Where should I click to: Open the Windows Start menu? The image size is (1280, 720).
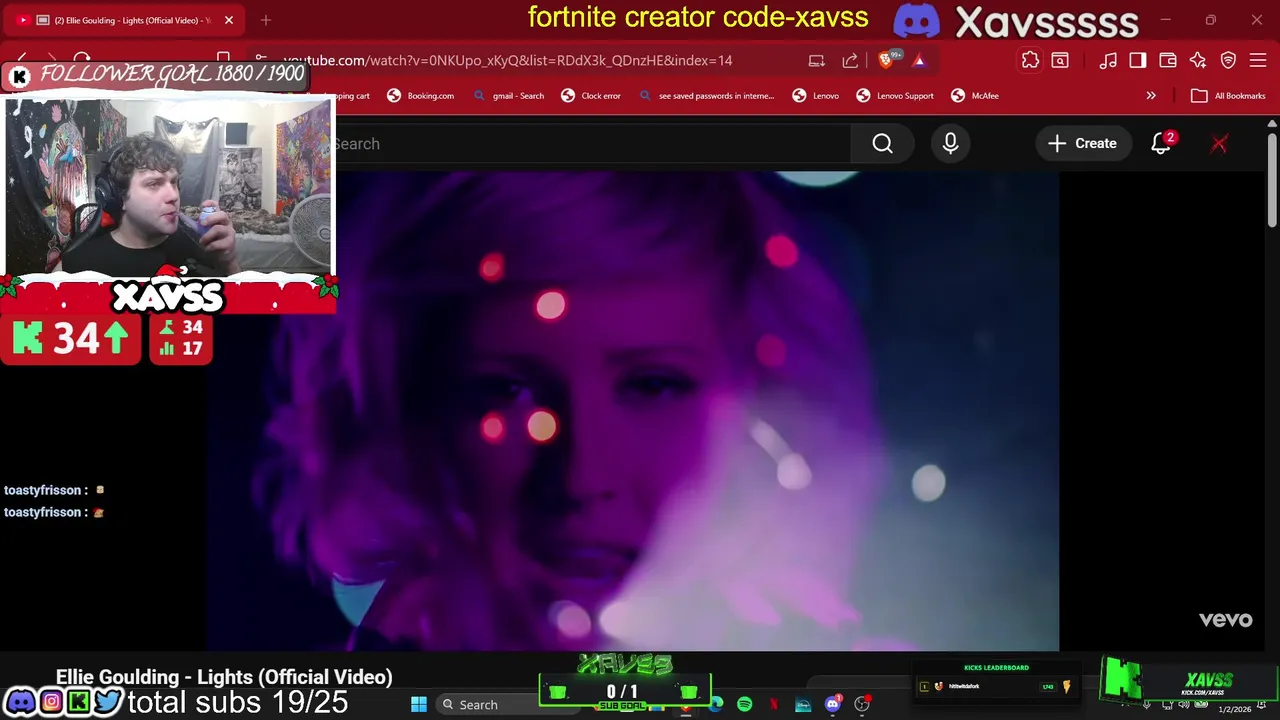coord(419,705)
